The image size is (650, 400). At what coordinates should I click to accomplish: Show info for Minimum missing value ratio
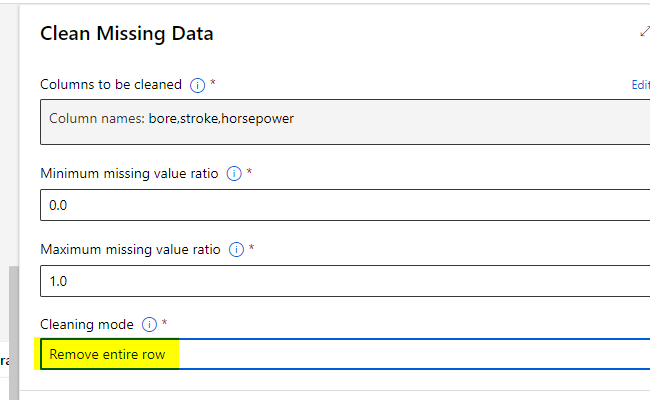tap(234, 173)
